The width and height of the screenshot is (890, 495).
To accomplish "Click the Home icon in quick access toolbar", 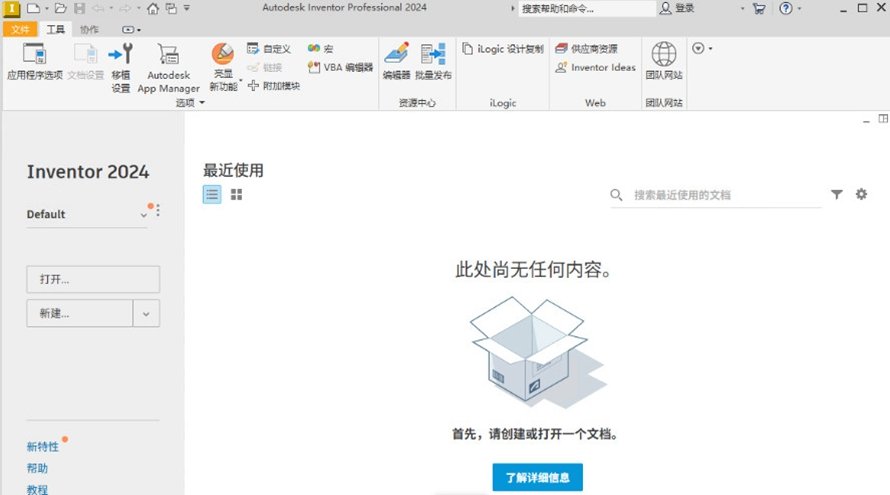I will (153, 9).
